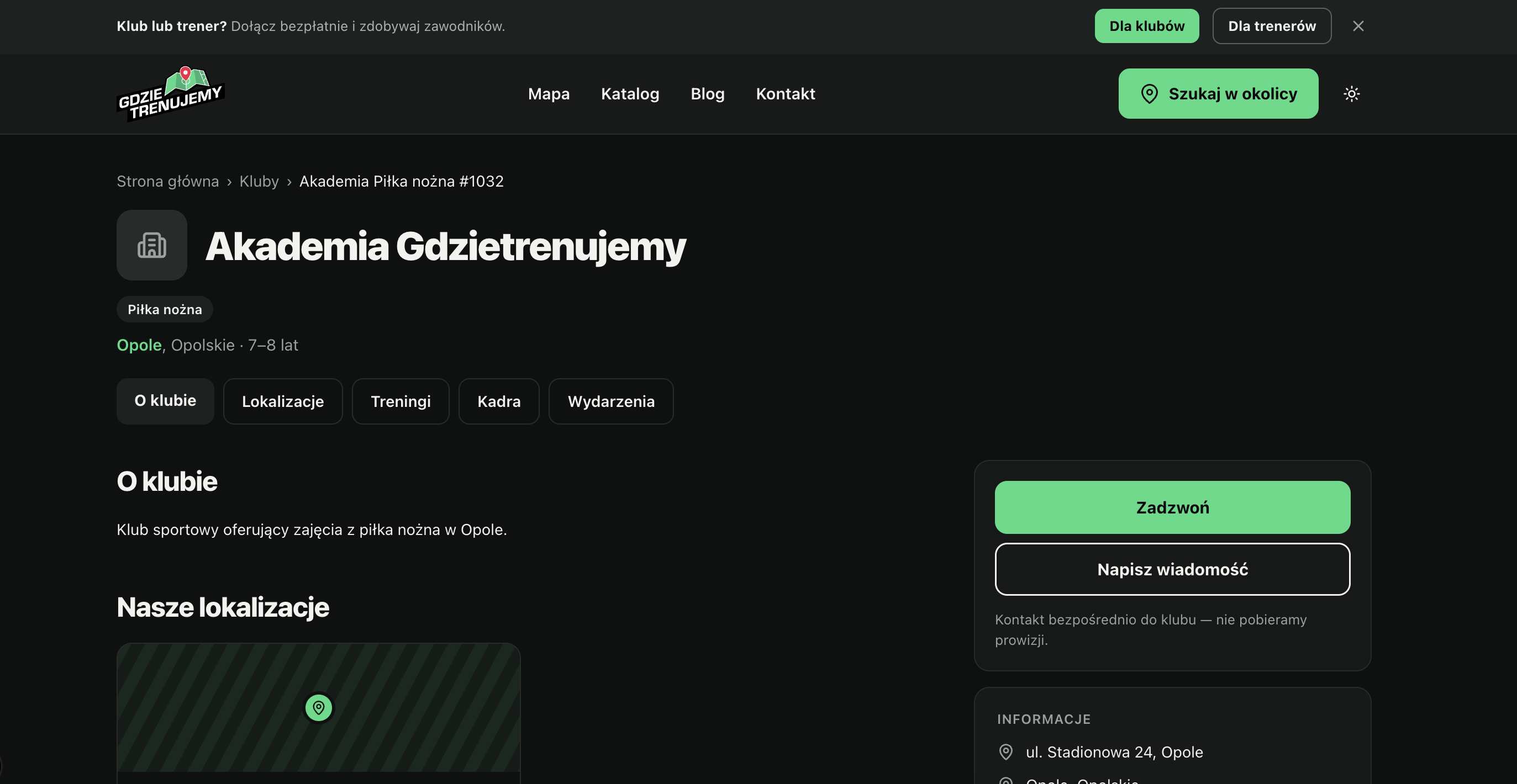The height and width of the screenshot is (784, 1517).
Task: Open the Dla trenerów button
Action: tap(1271, 26)
